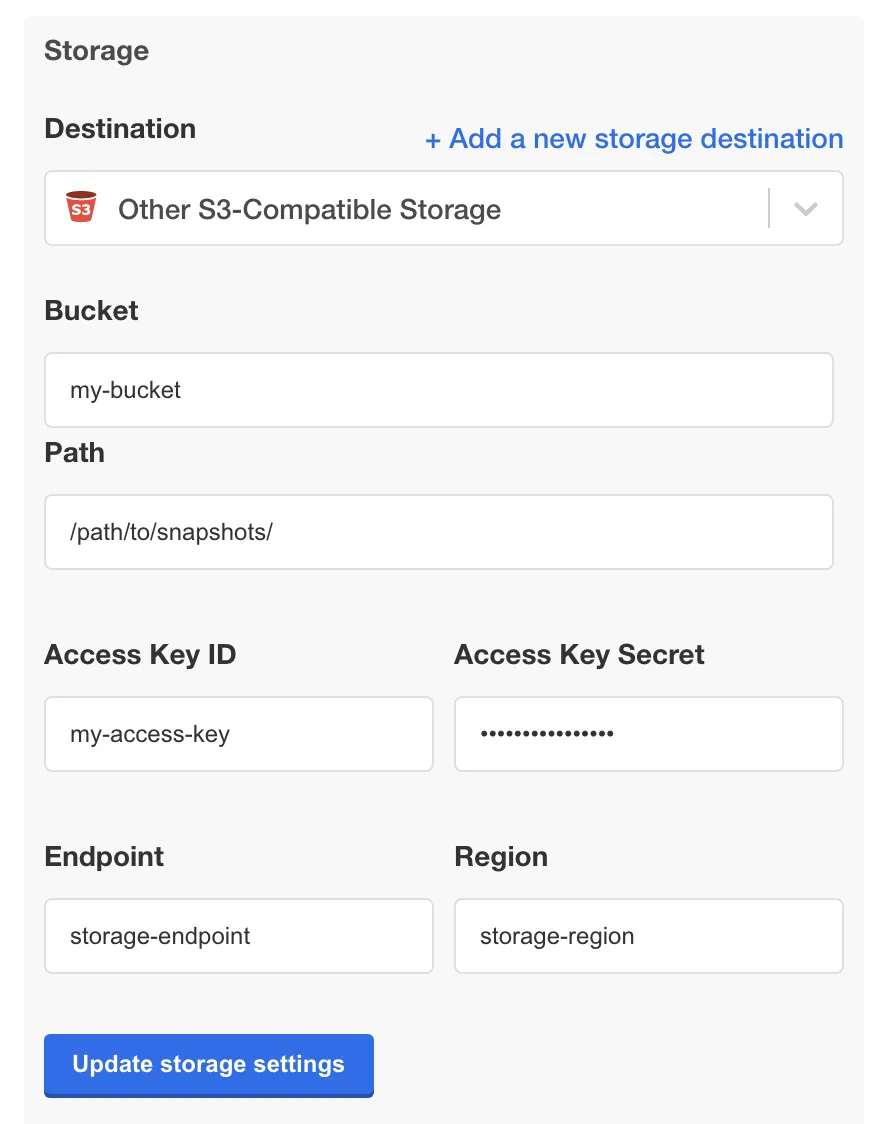This screenshot has height=1124, width=878.
Task: Click the Destination label
Action: (x=120, y=129)
